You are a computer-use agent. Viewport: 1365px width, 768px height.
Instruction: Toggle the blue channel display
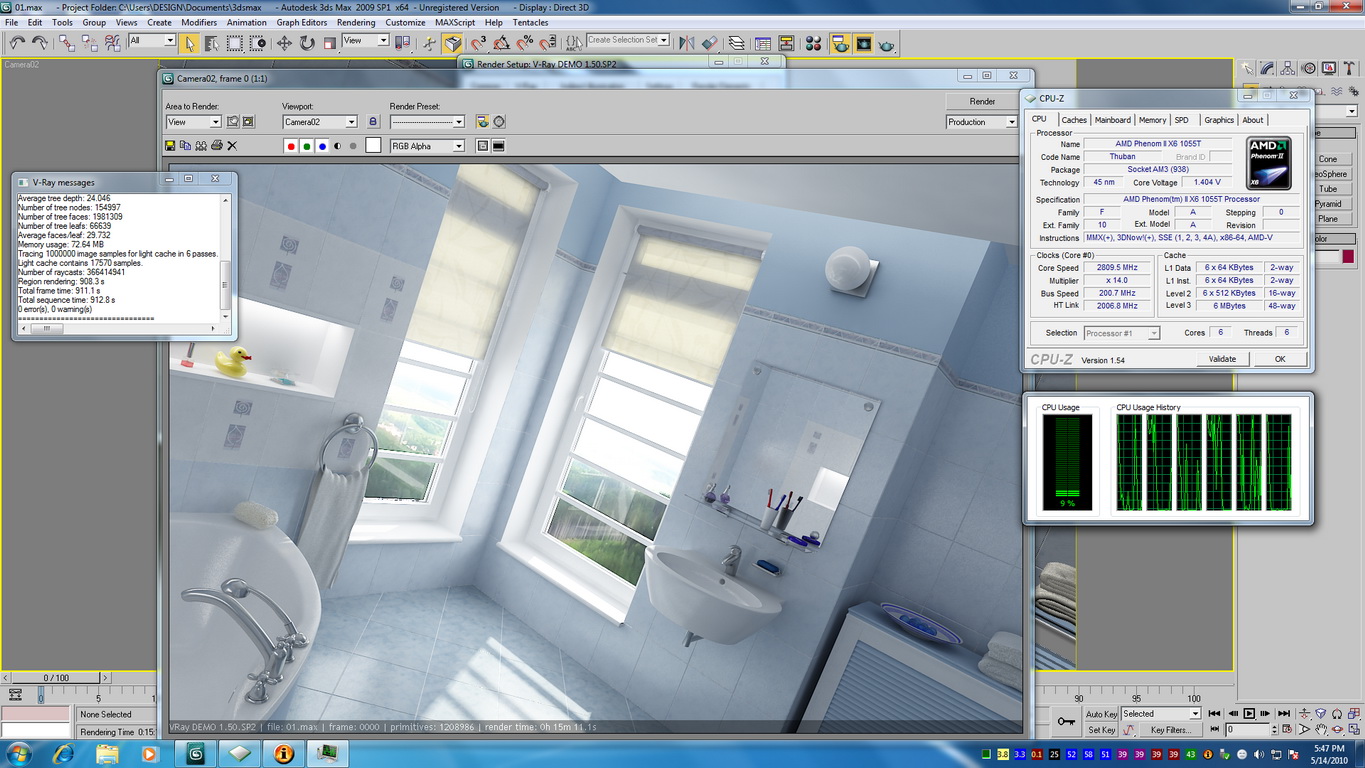322,146
